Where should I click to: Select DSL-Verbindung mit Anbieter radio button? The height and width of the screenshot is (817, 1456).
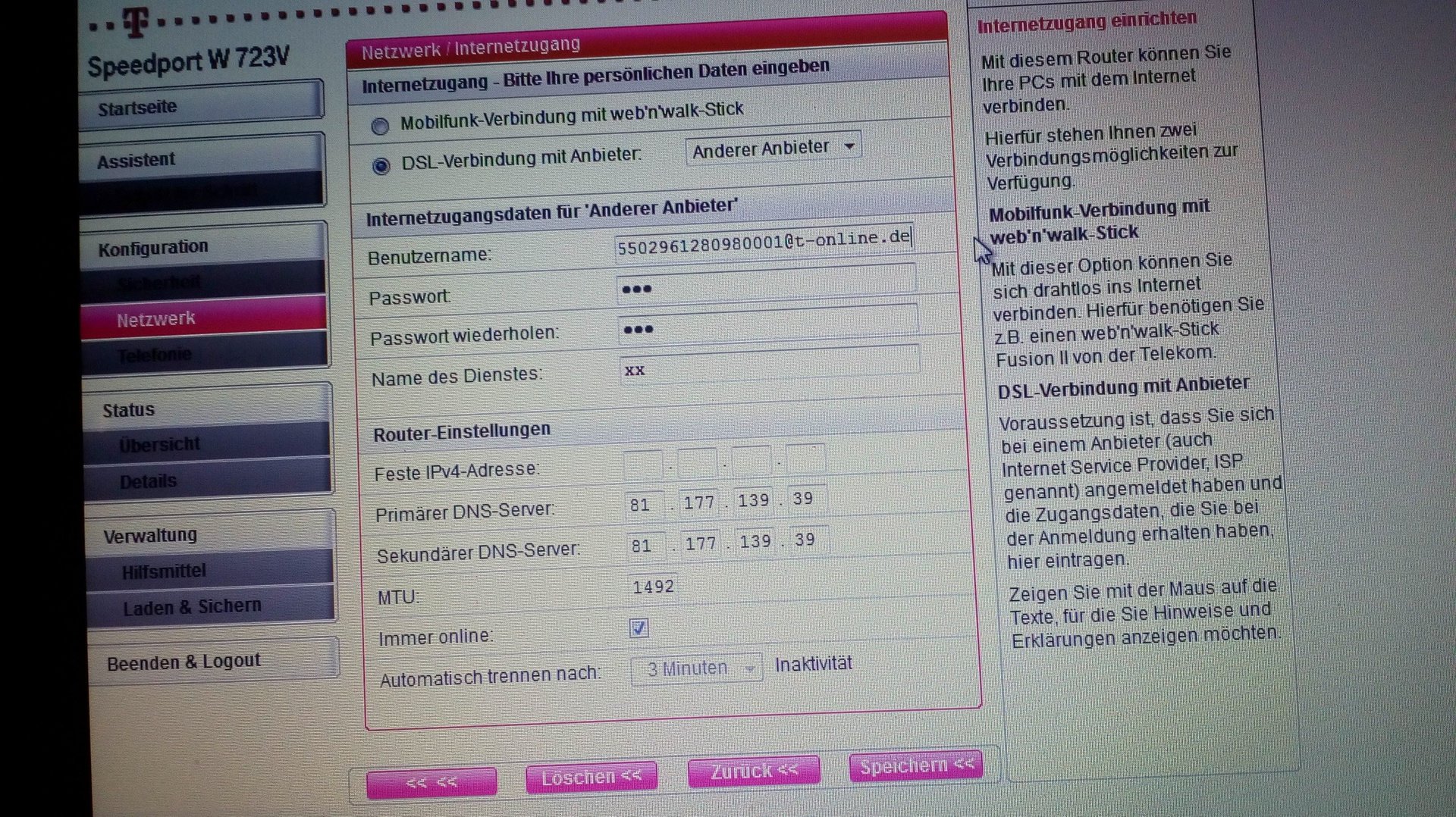coord(381,165)
